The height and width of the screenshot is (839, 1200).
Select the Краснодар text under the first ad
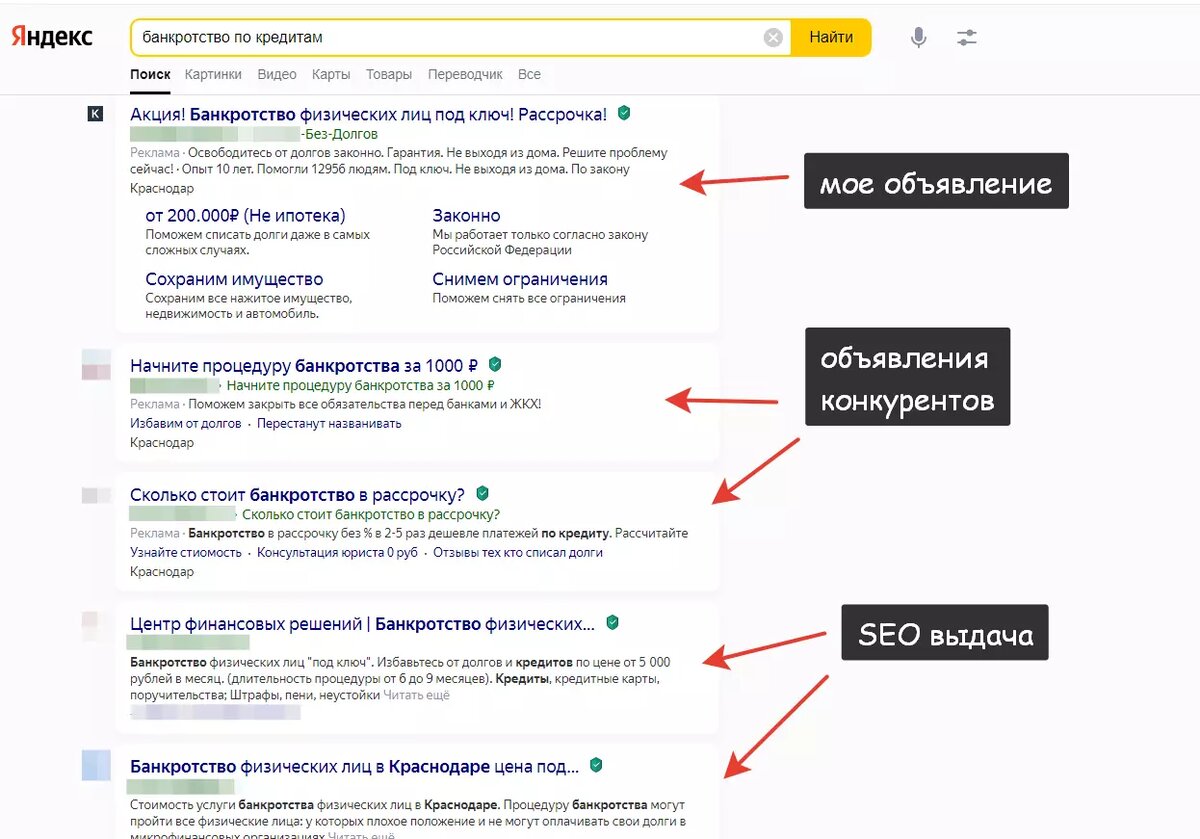pos(162,188)
